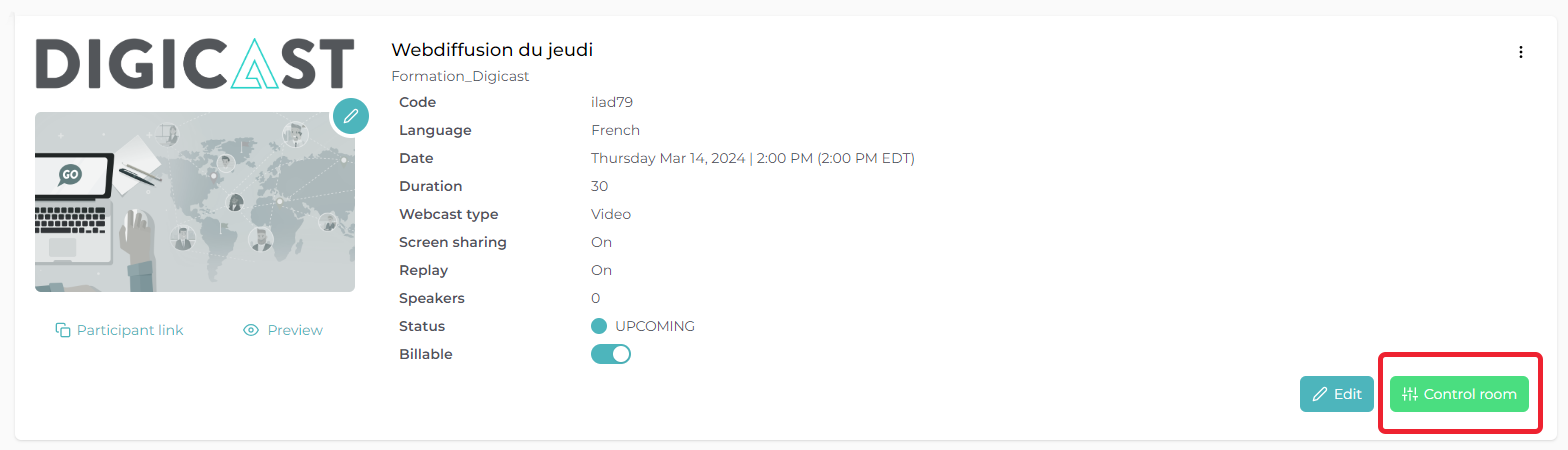Click the Formation_Digicast subtitle
Viewport: 1568px width, 450px height.
tap(460, 76)
